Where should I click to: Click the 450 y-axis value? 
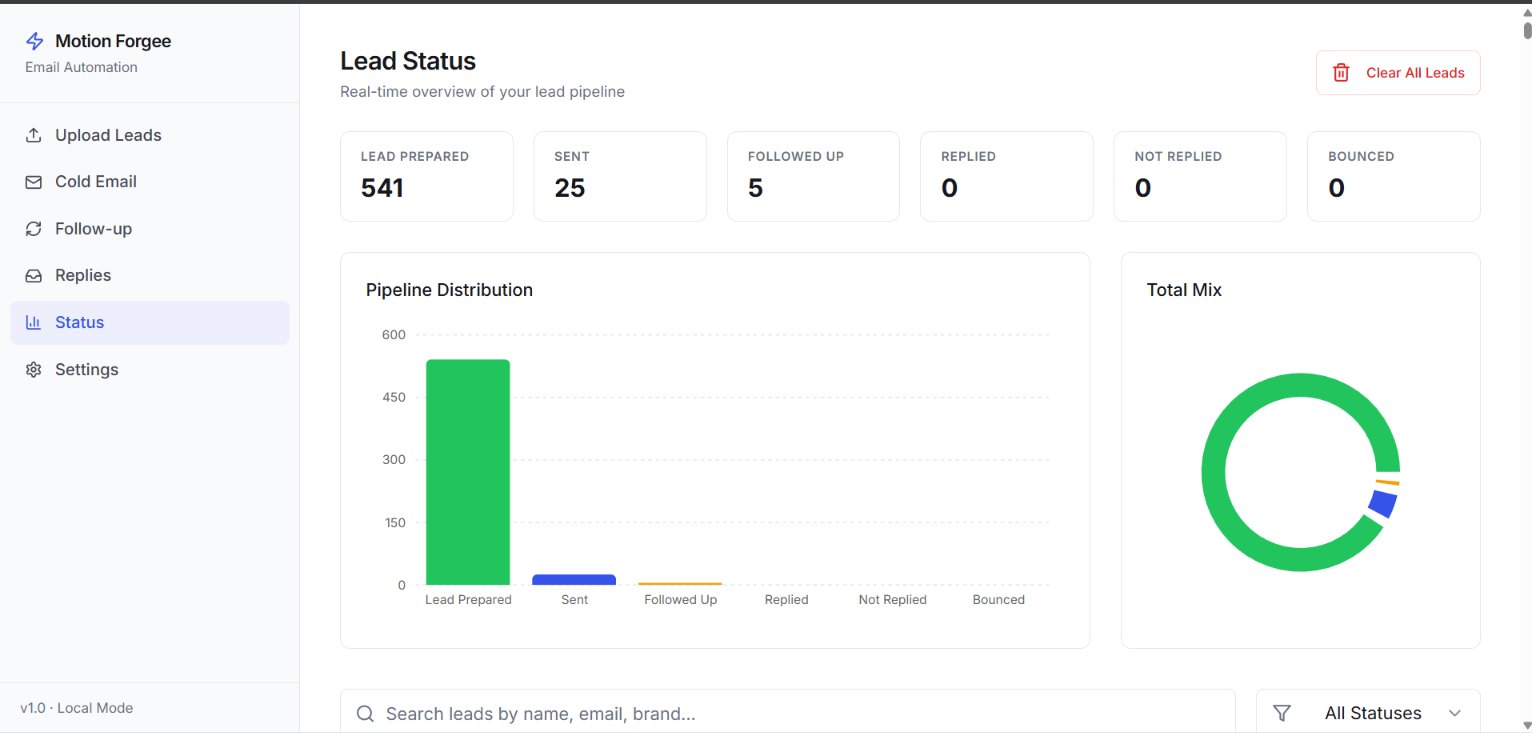point(394,398)
